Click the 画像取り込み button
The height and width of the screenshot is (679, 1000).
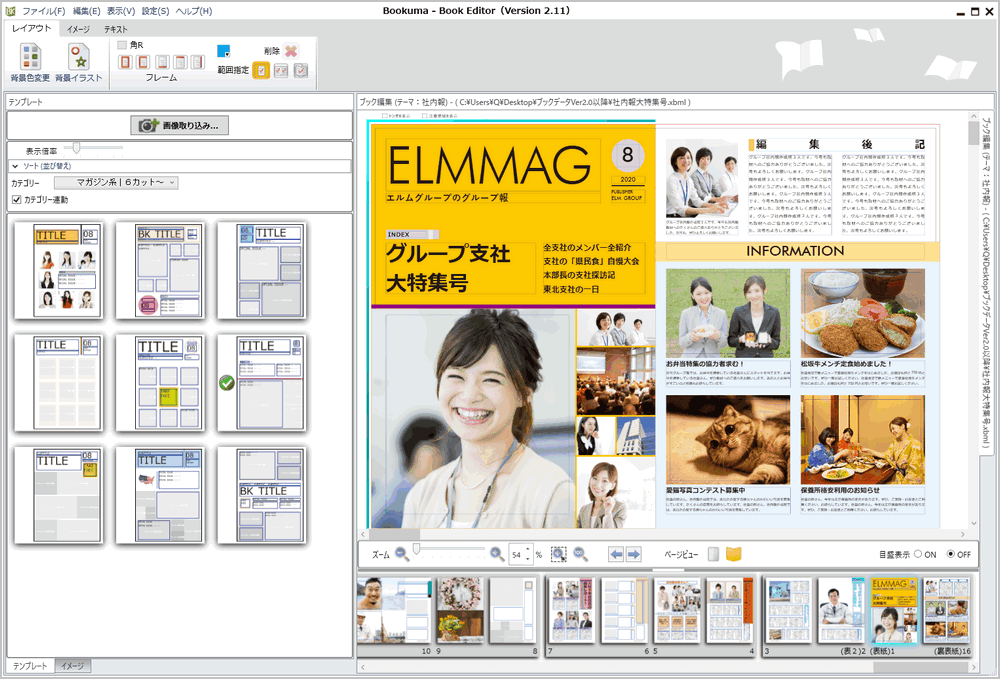(x=181, y=125)
